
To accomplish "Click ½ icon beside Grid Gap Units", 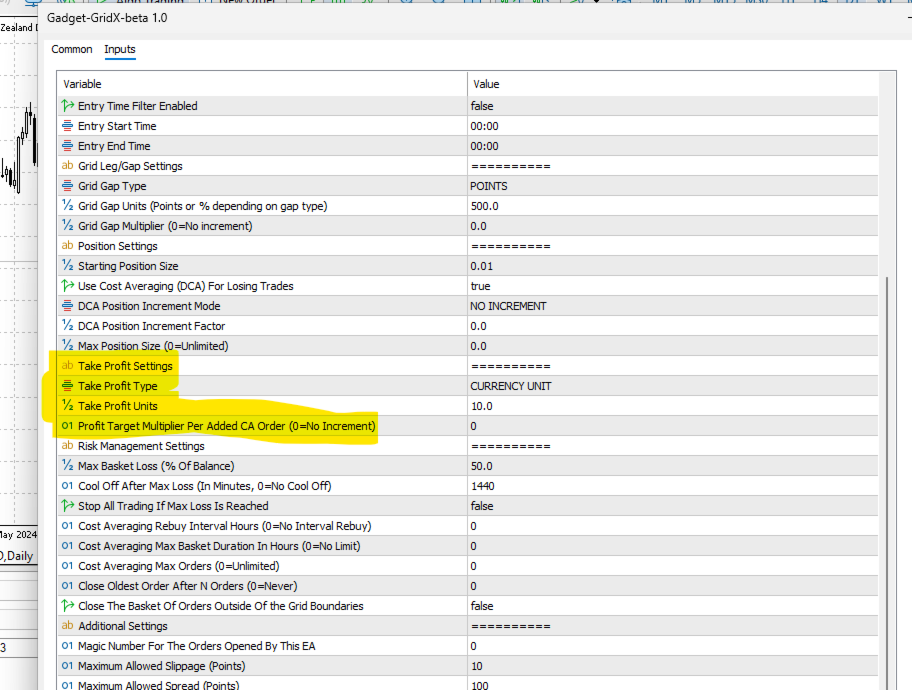I will (x=67, y=205).
